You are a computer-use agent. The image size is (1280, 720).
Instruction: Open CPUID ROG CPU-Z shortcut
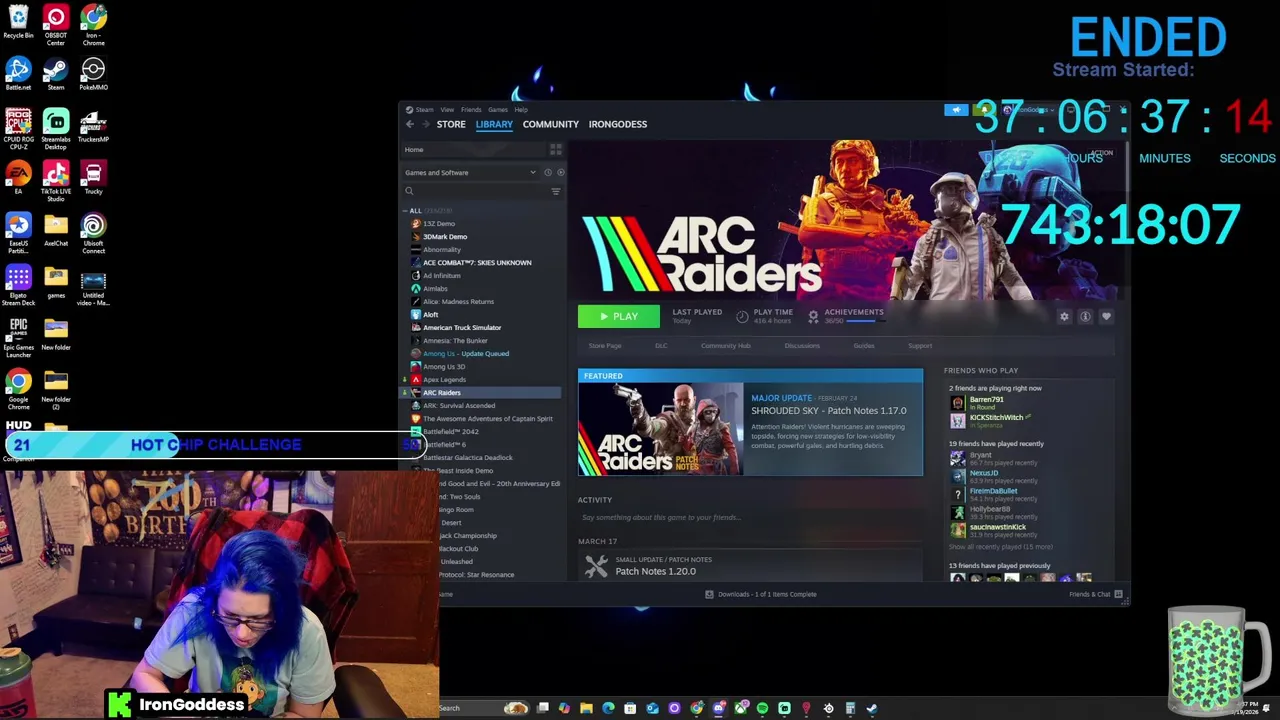pos(18,129)
